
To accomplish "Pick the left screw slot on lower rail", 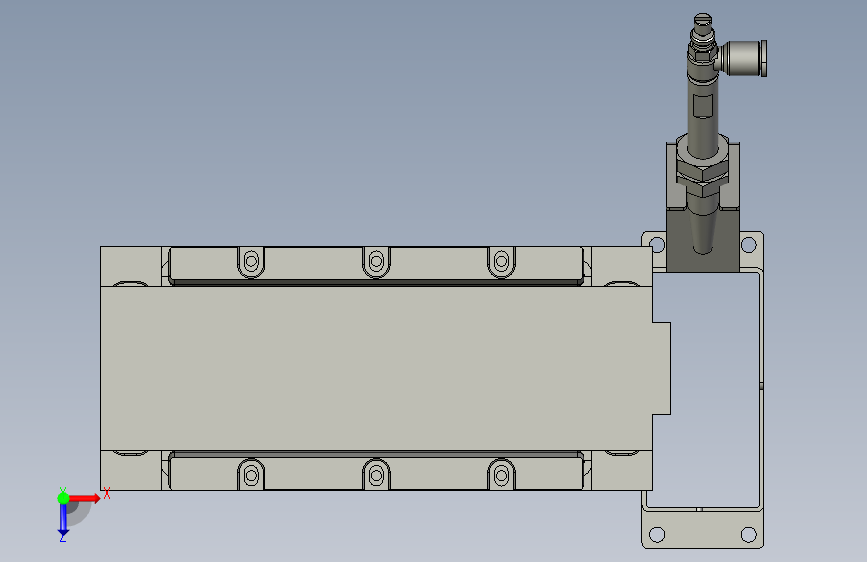I will tap(251, 474).
